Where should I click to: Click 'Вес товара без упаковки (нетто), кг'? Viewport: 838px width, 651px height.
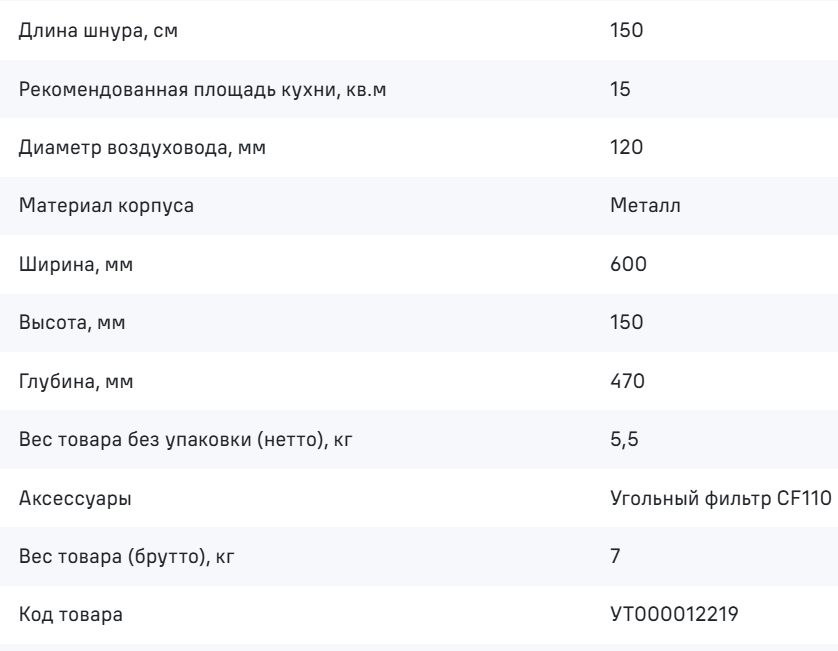185,440
